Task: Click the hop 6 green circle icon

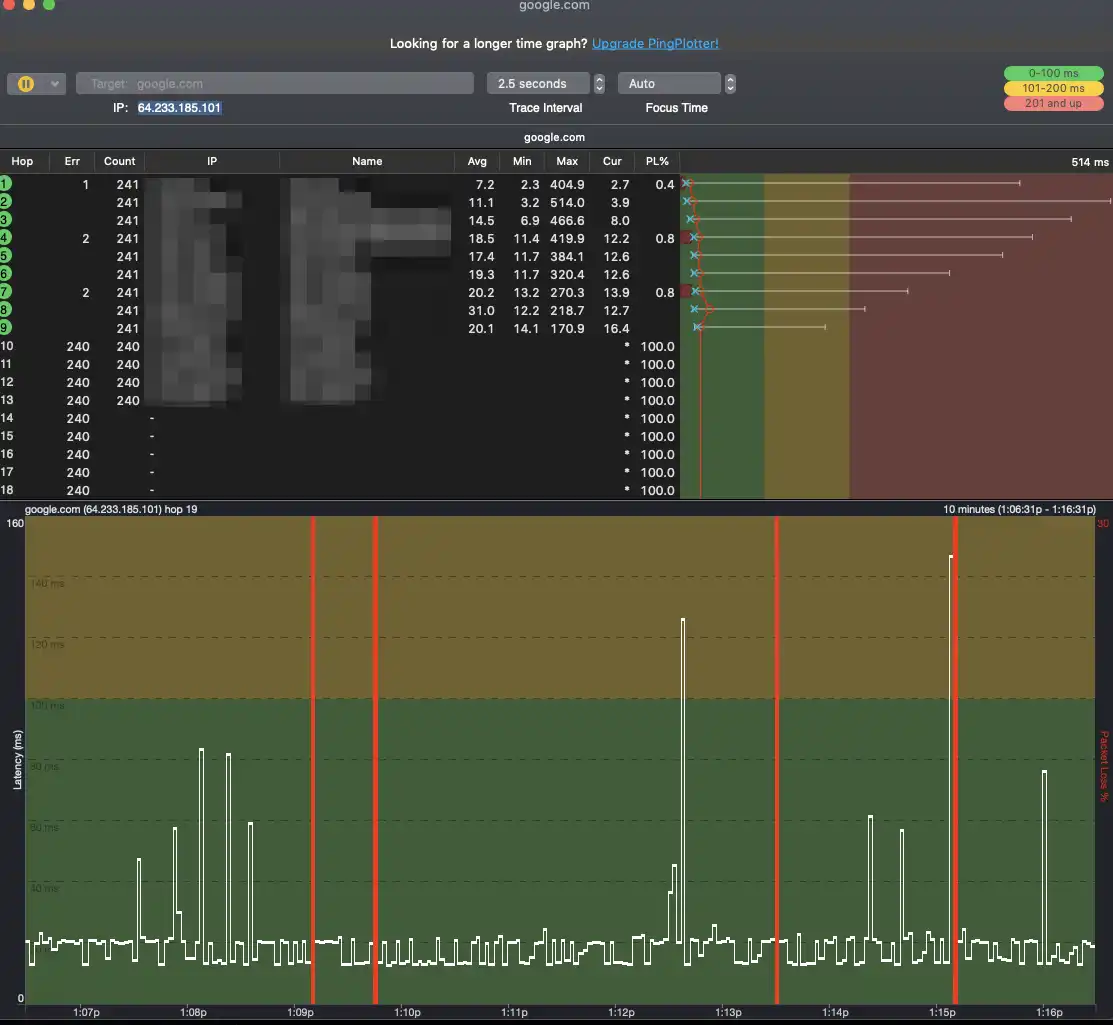Action: coord(5,274)
